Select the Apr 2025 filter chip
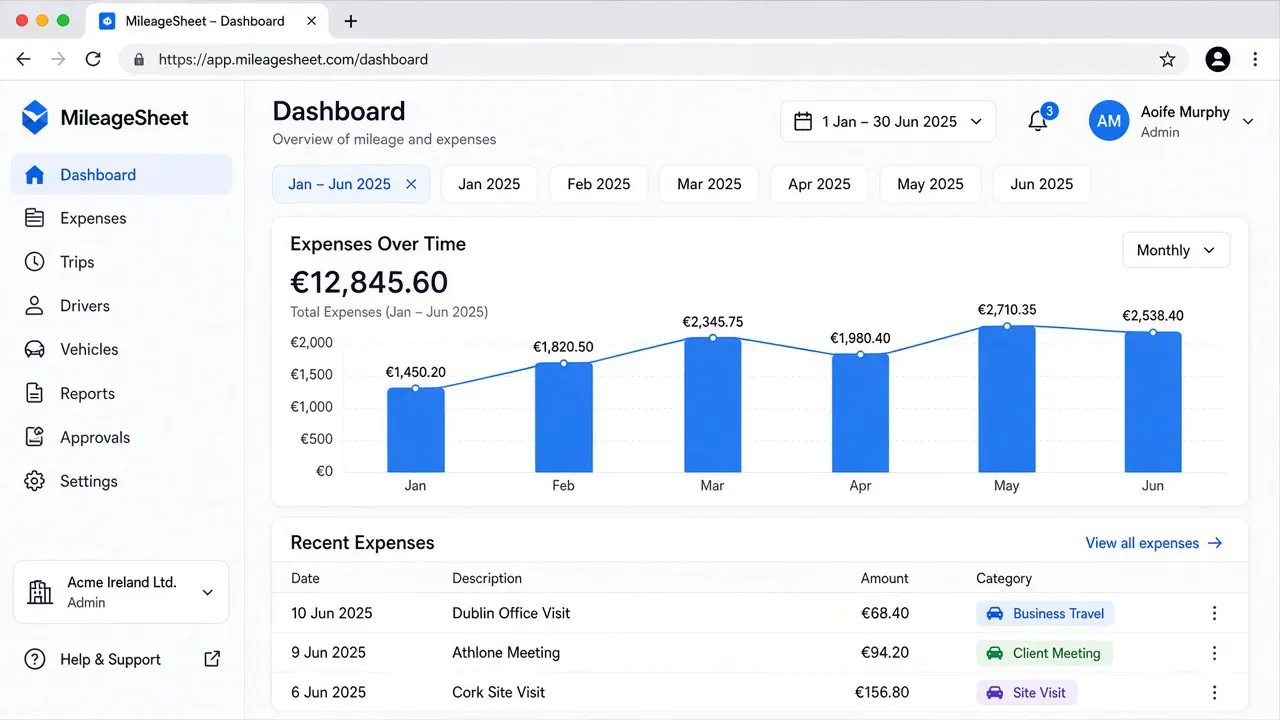Viewport: 1280px width, 720px height. [819, 184]
